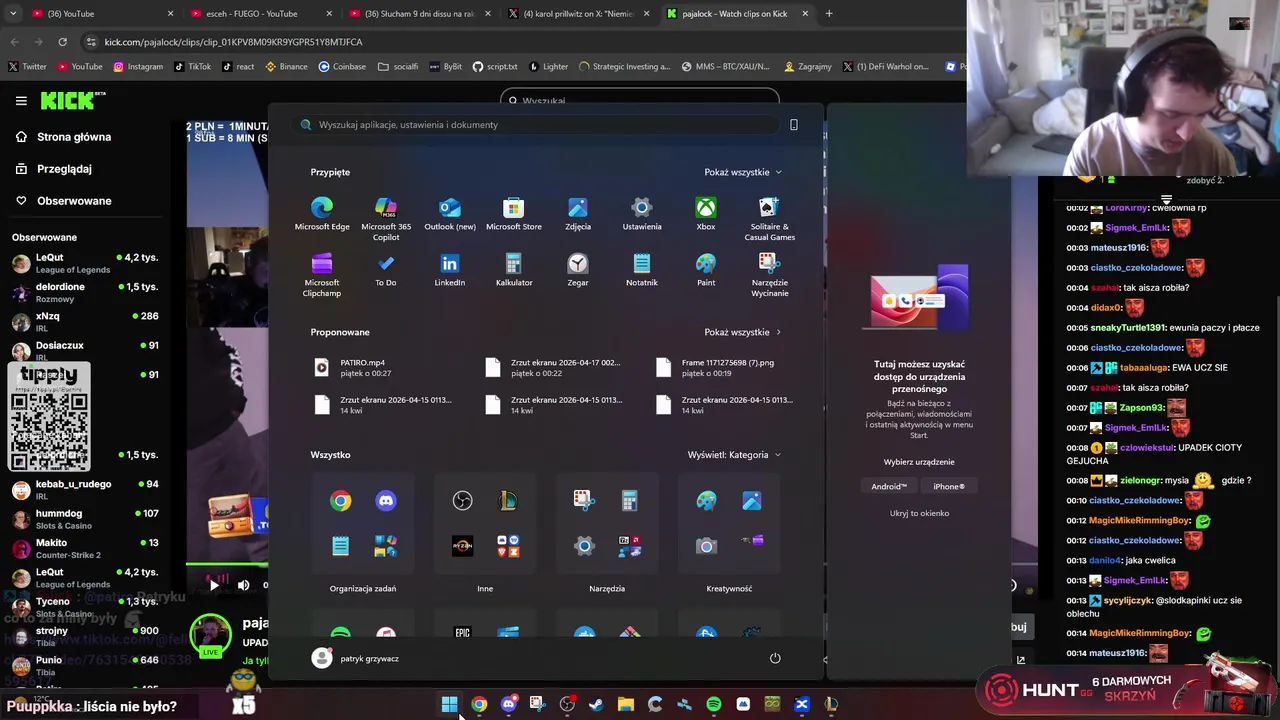The width and height of the screenshot is (1280, 720).
Task: Reload the Kick page
Action: [x=62, y=42]
